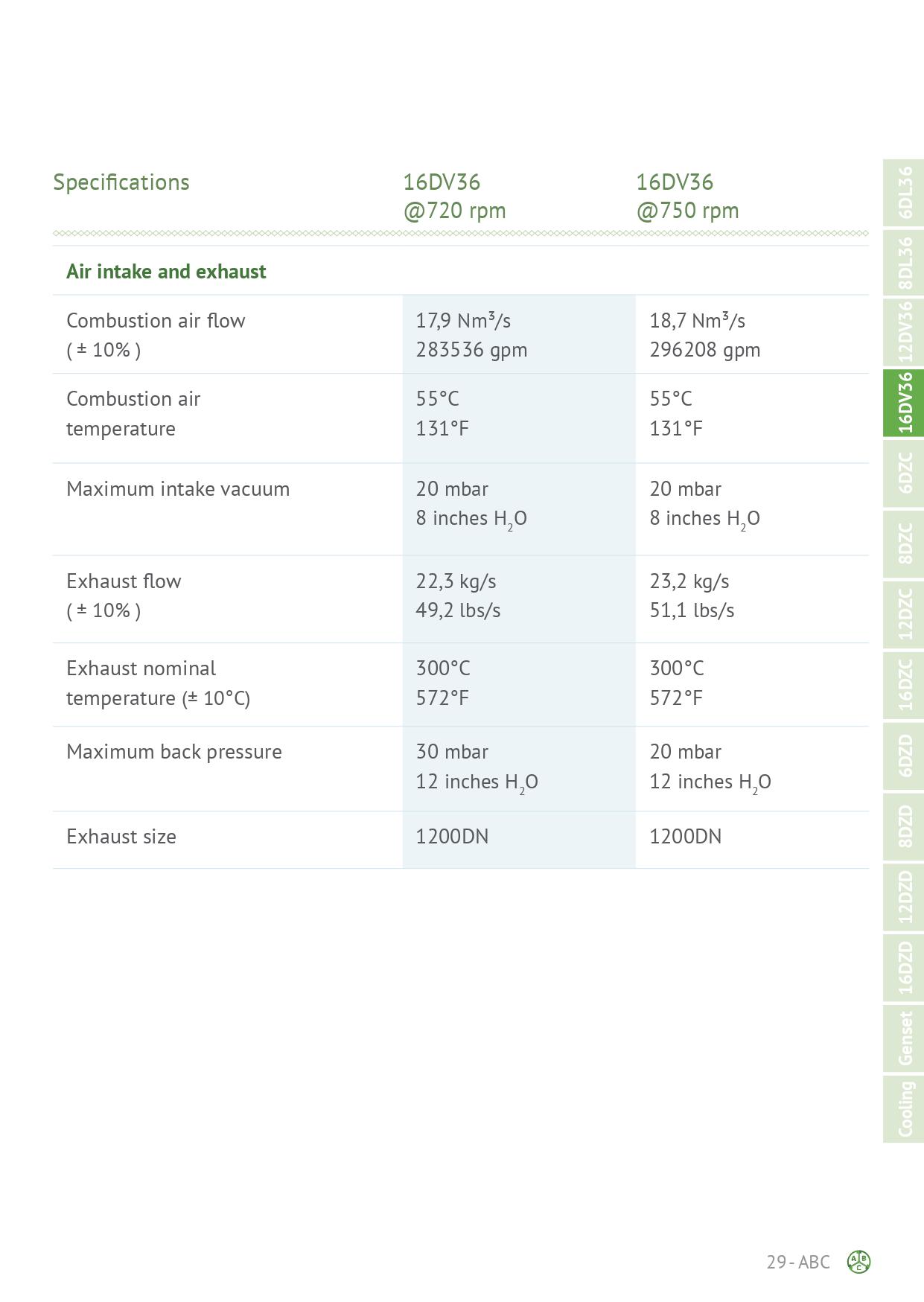The width and height of the screenshot is (924, 1302).
Task: Click the Air intake and exhaust heading
Action: (x=166, y=272)
